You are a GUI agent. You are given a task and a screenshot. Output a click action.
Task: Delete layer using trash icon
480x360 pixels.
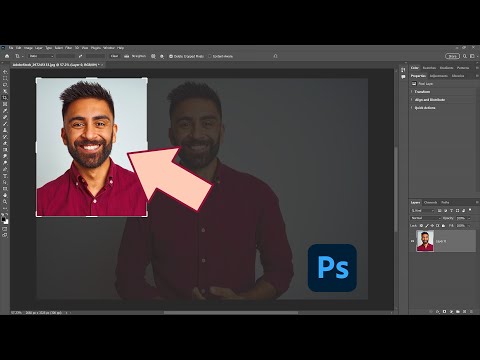(x=471, y=312)
